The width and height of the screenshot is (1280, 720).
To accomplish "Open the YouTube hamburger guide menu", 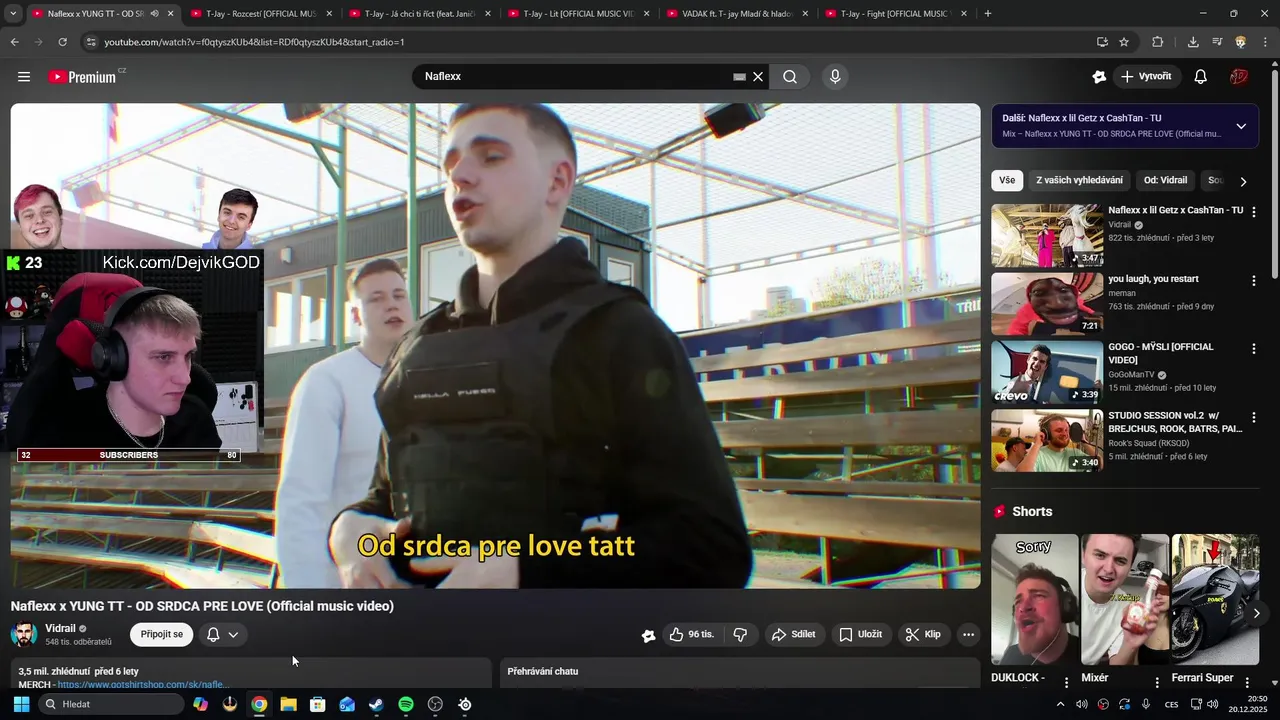I will tap(24, 77).
